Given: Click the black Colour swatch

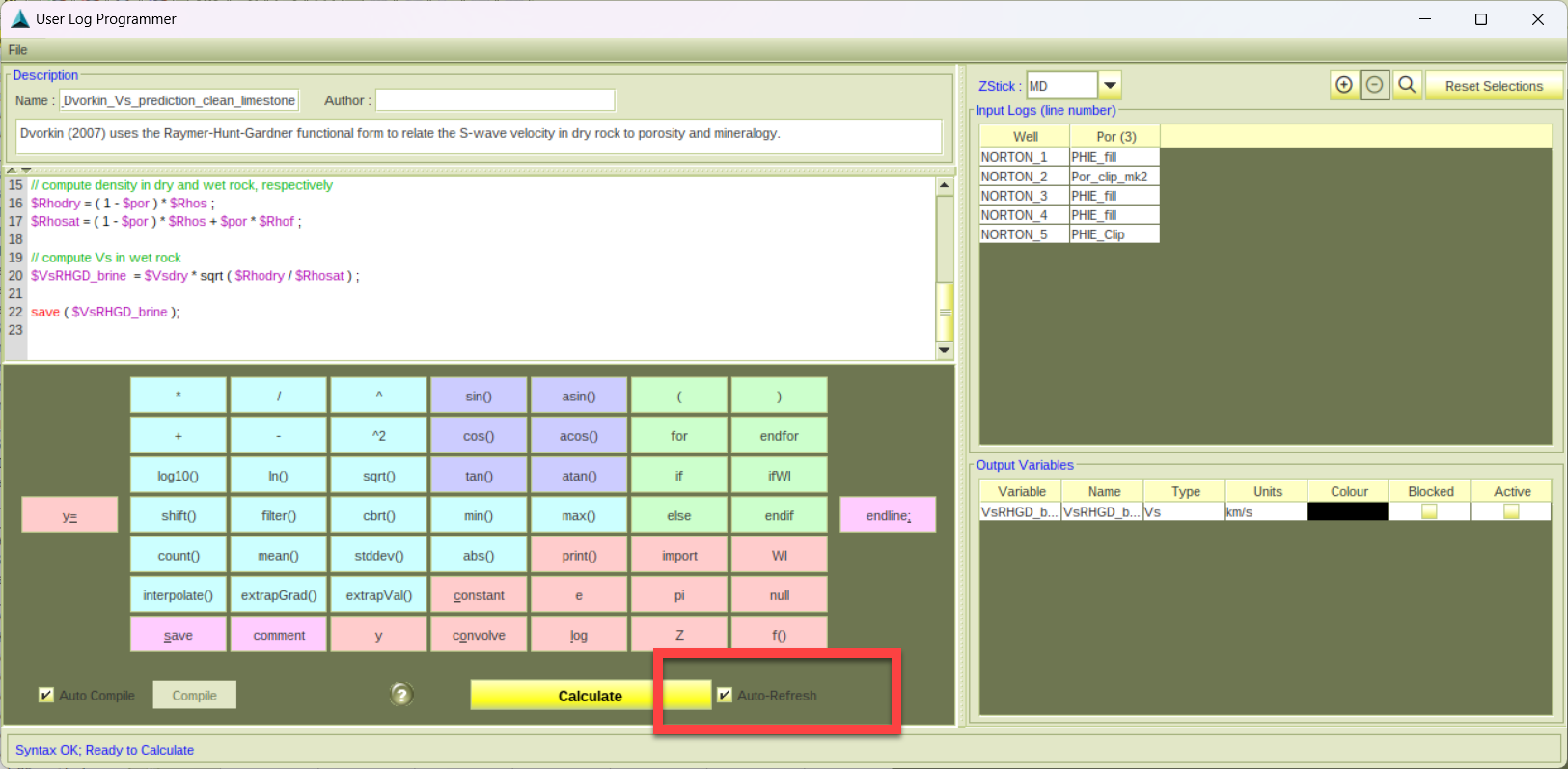Looking at the screenshot, I should click(1347, 511).
